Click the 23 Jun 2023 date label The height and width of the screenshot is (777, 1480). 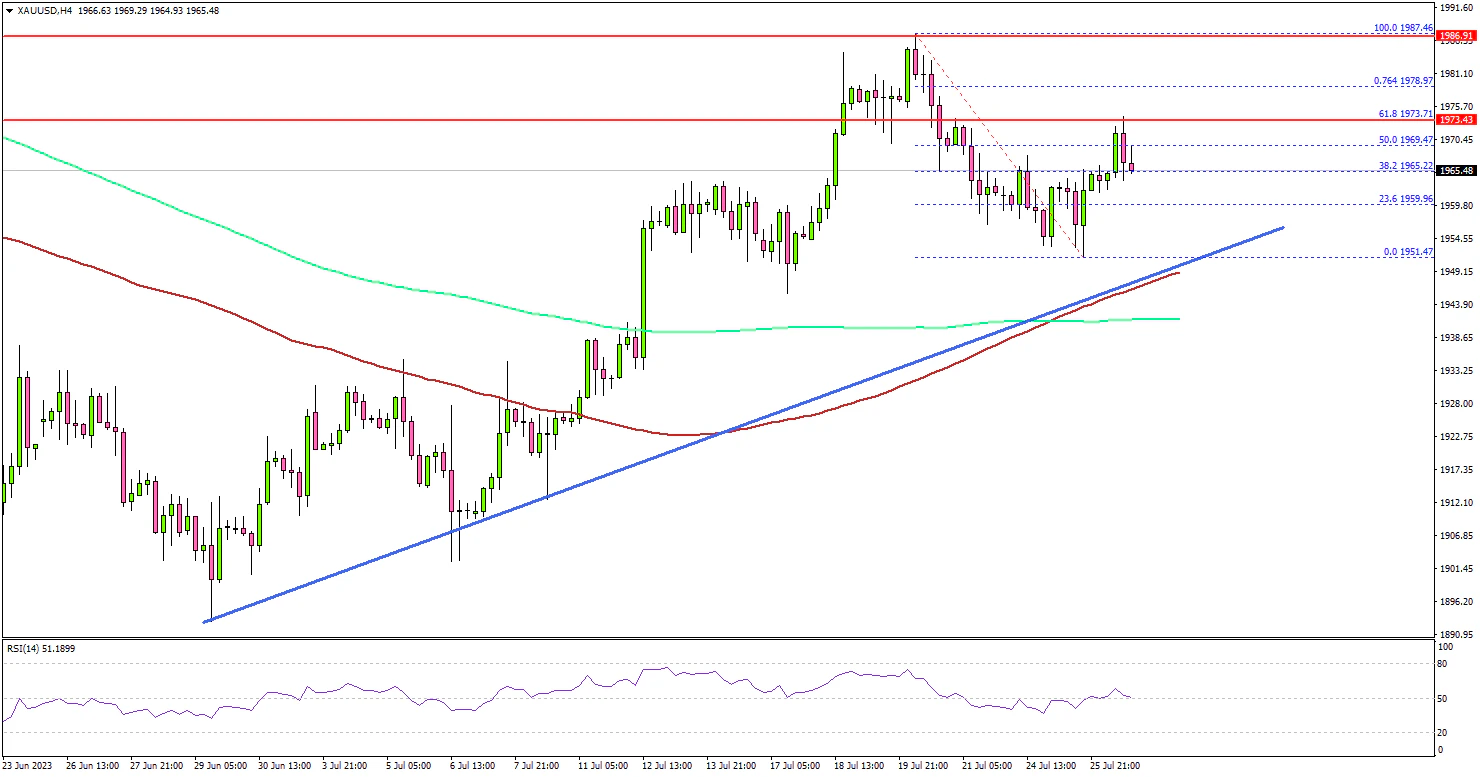tap(28, 765)
